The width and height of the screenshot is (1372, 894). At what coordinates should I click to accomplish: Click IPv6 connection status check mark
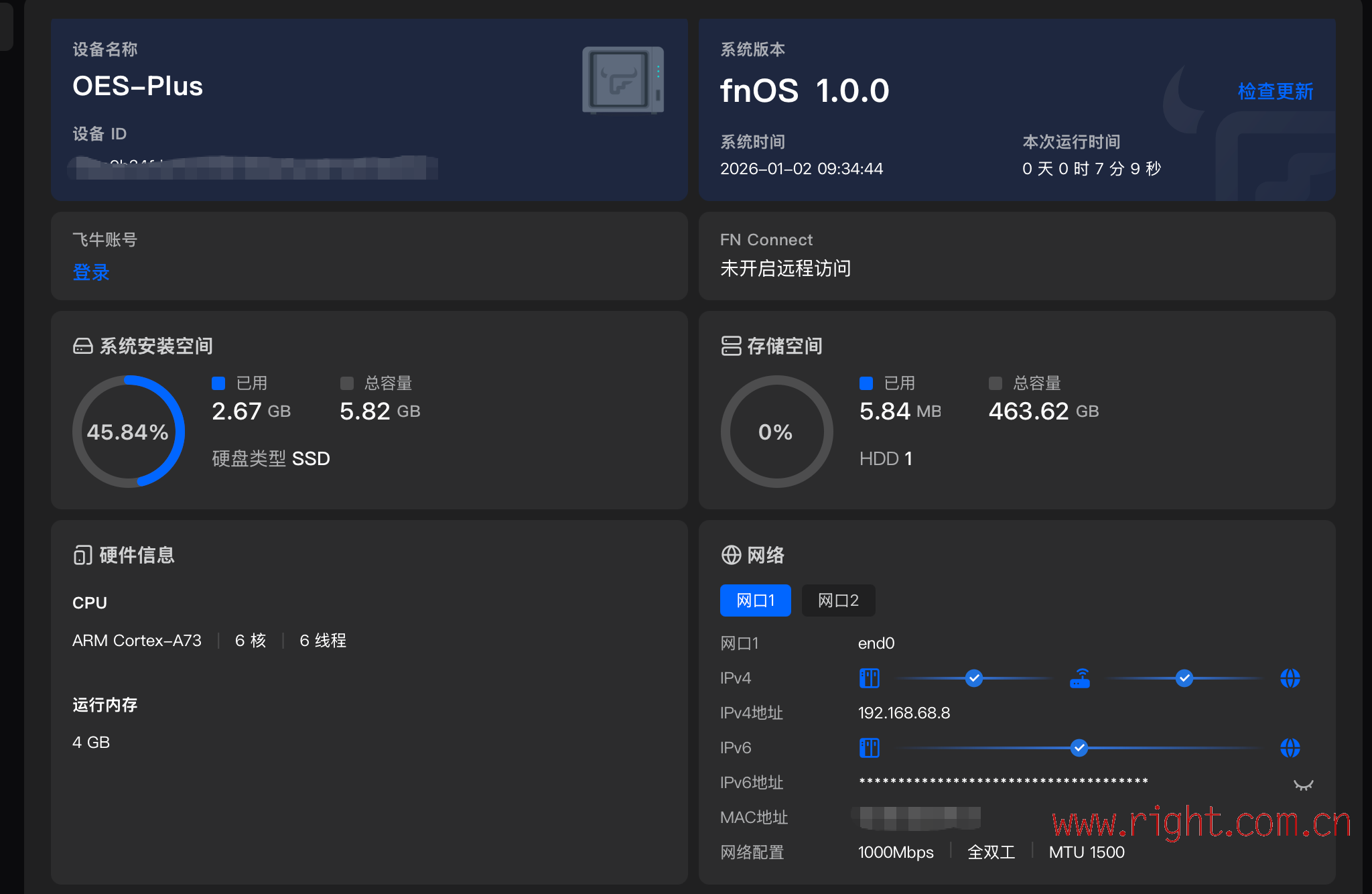pyautogui.click(x=1079, y=748)
